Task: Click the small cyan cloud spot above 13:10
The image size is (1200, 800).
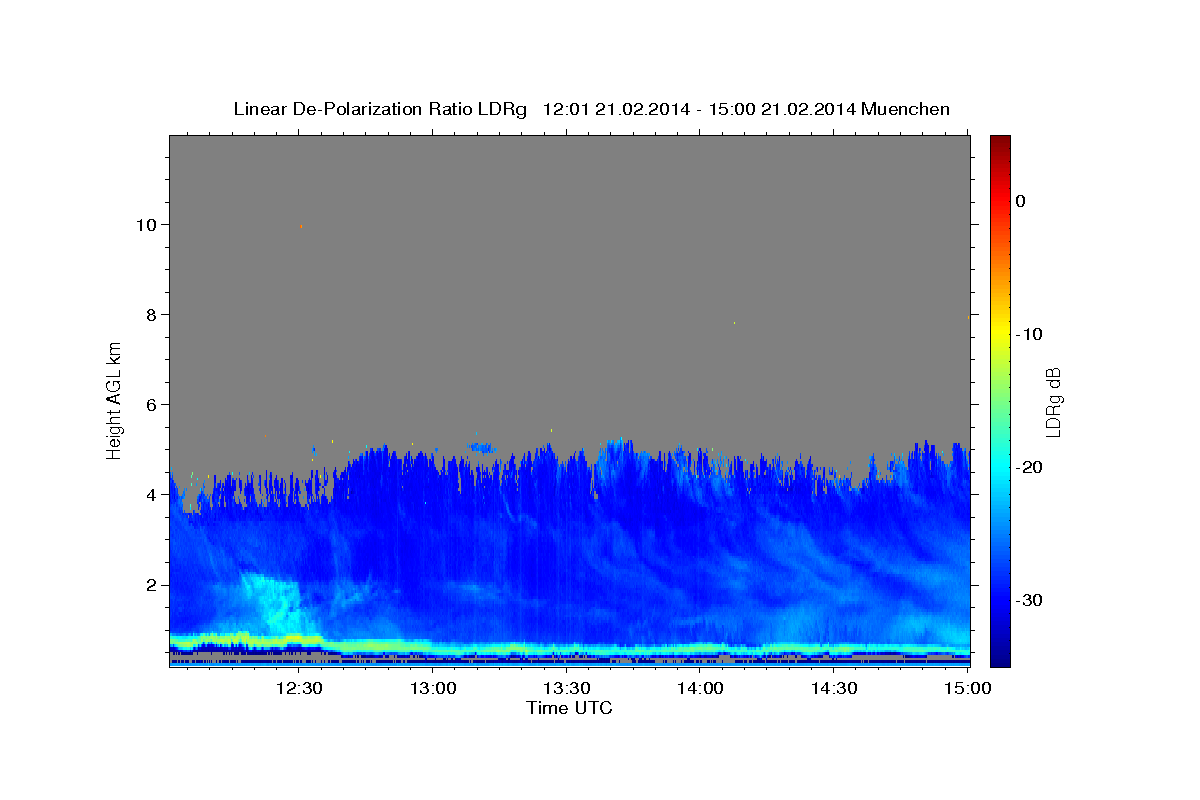Action: pyautogui.click(x=483, y=448)
